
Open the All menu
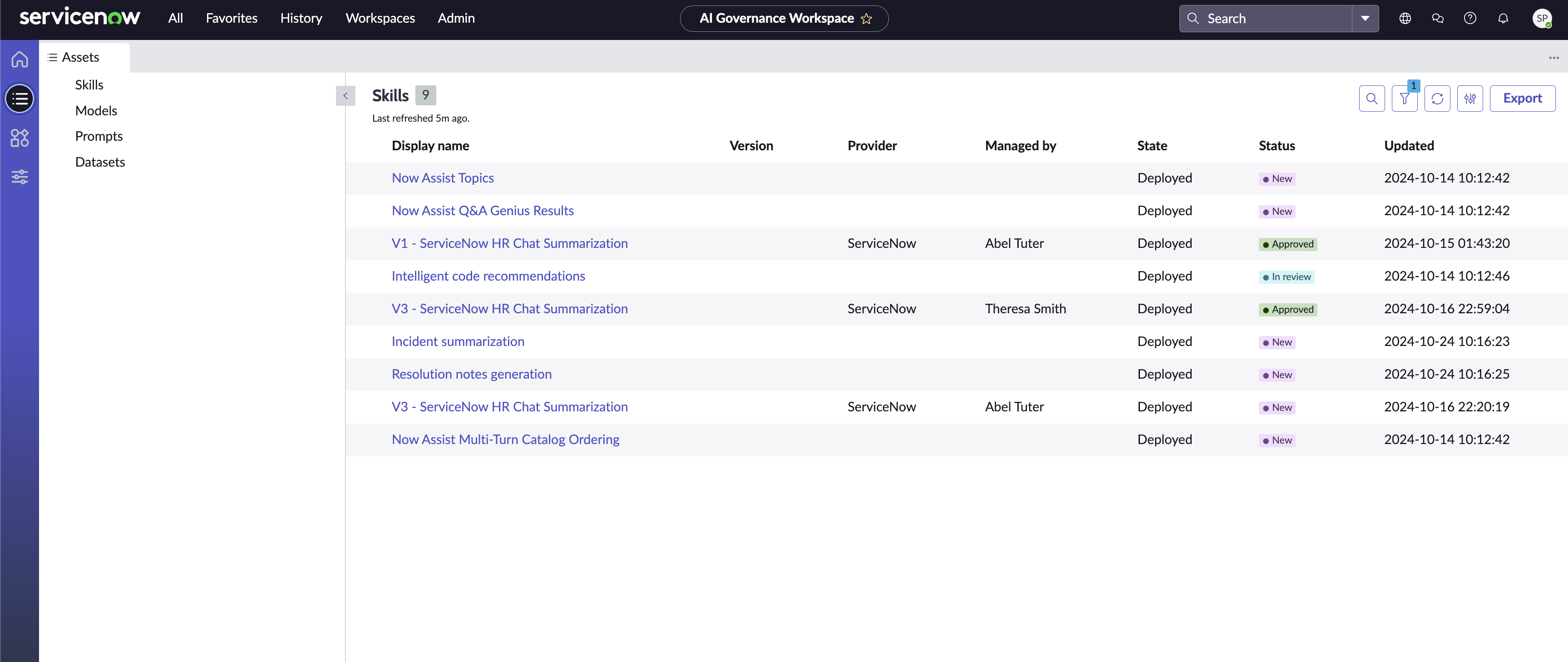[x=175, y=18]
